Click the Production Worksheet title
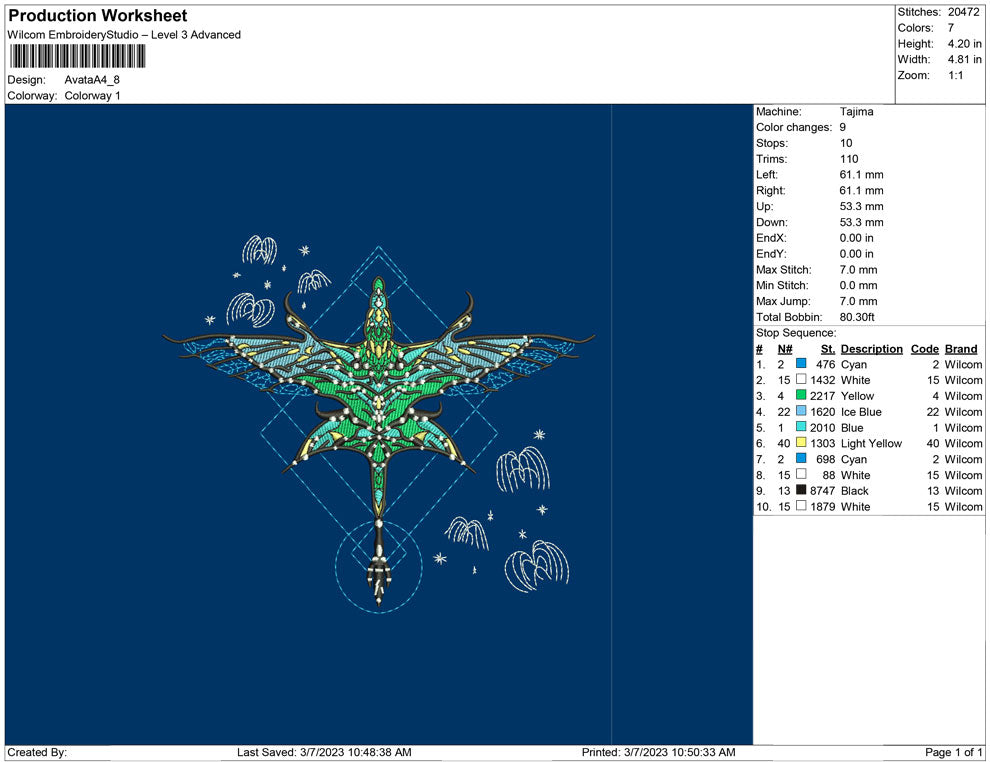 tap(98, 16)
